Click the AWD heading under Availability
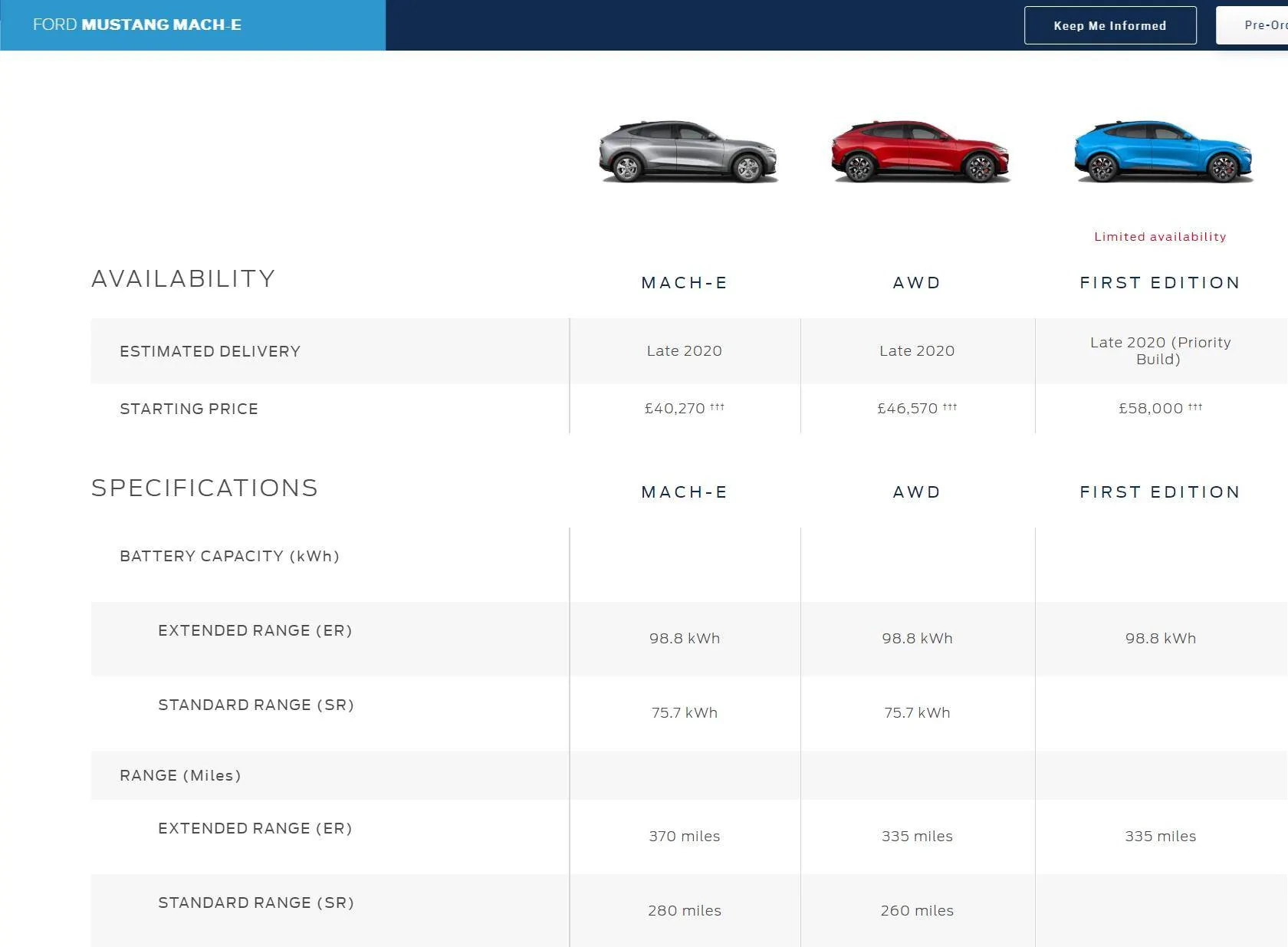This screenshot has width=1288, height=947. (x=917, y=283)
